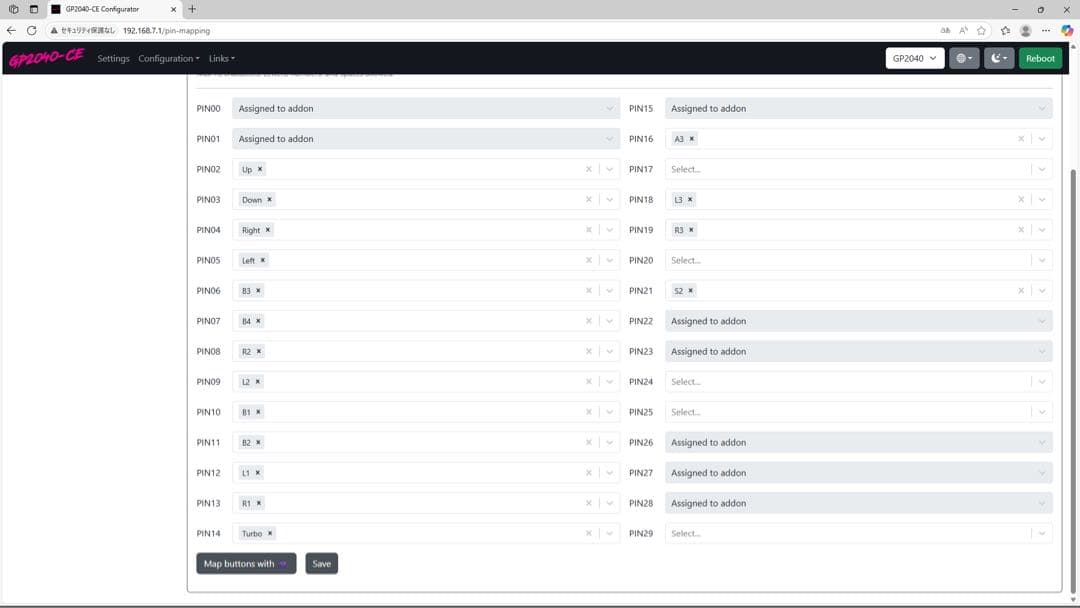Remove the S2 tag from PIN21
The width and height of the screenshot is (1080, 608).
coord(691,291)
